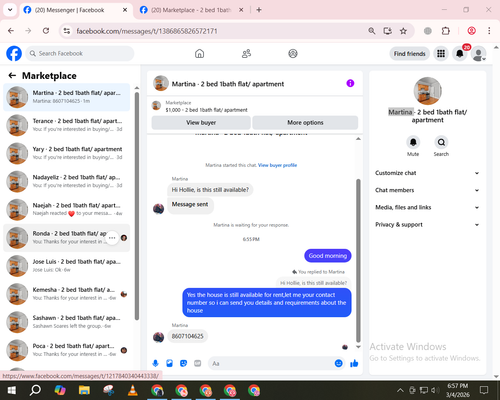The image size is (500, 400).
Task: Click the voice clip microphone icon
Action: point(155,363)
